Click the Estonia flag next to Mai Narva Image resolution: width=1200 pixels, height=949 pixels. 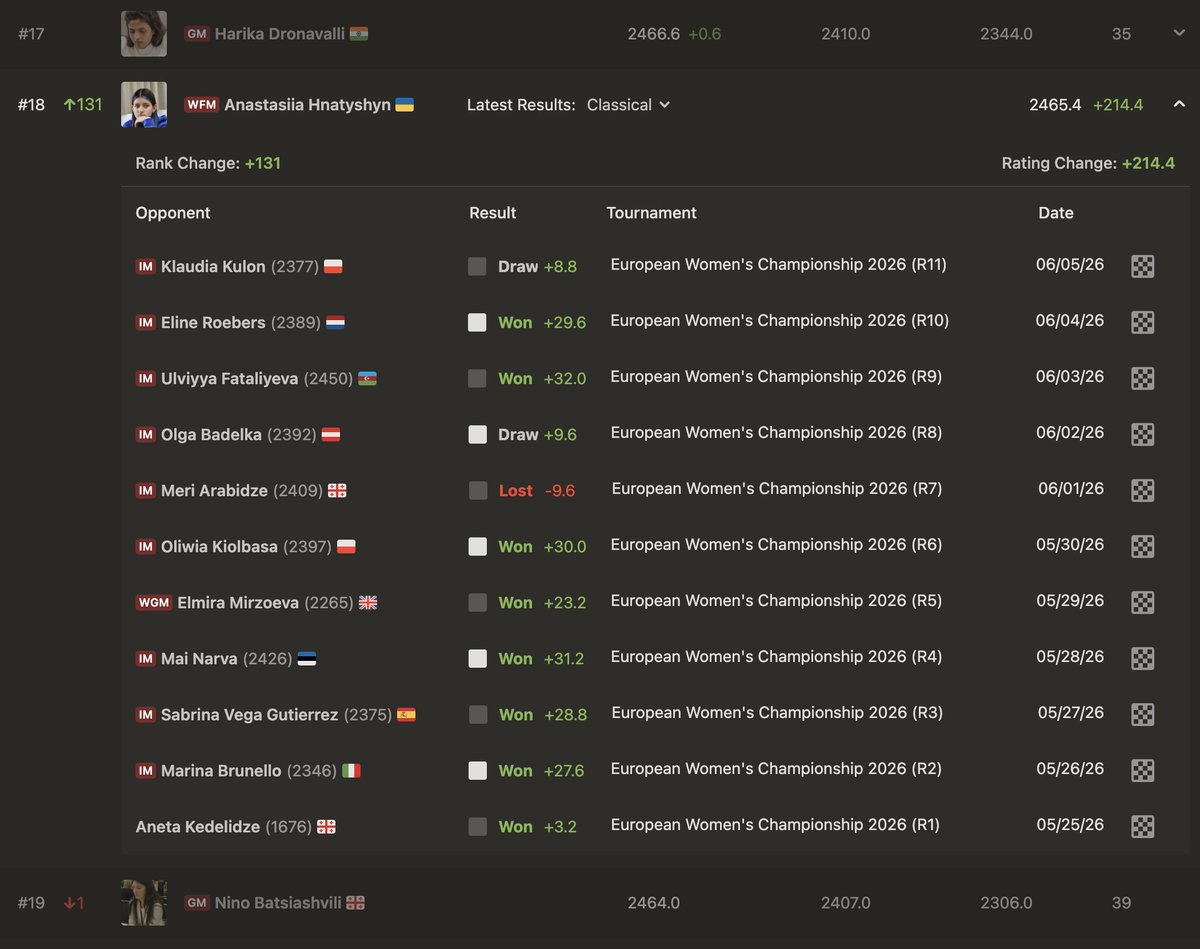point(307,659)
